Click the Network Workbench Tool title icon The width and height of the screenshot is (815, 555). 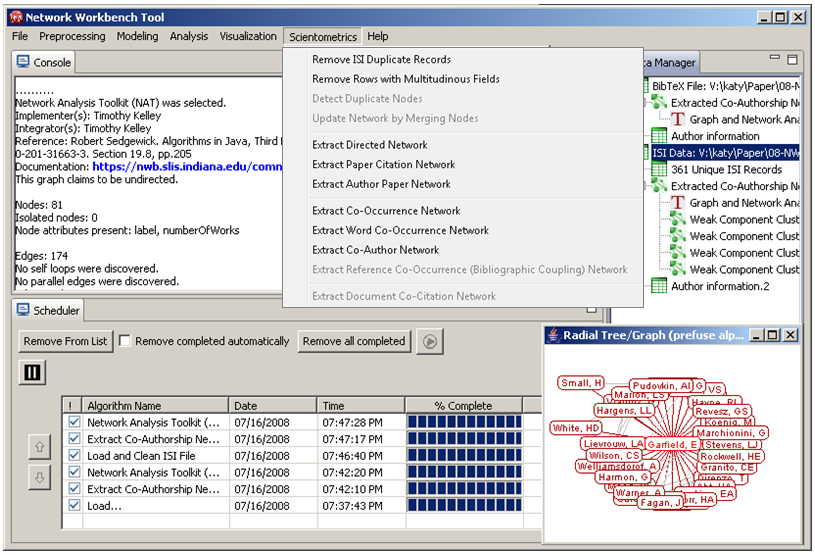coord(17,17)
